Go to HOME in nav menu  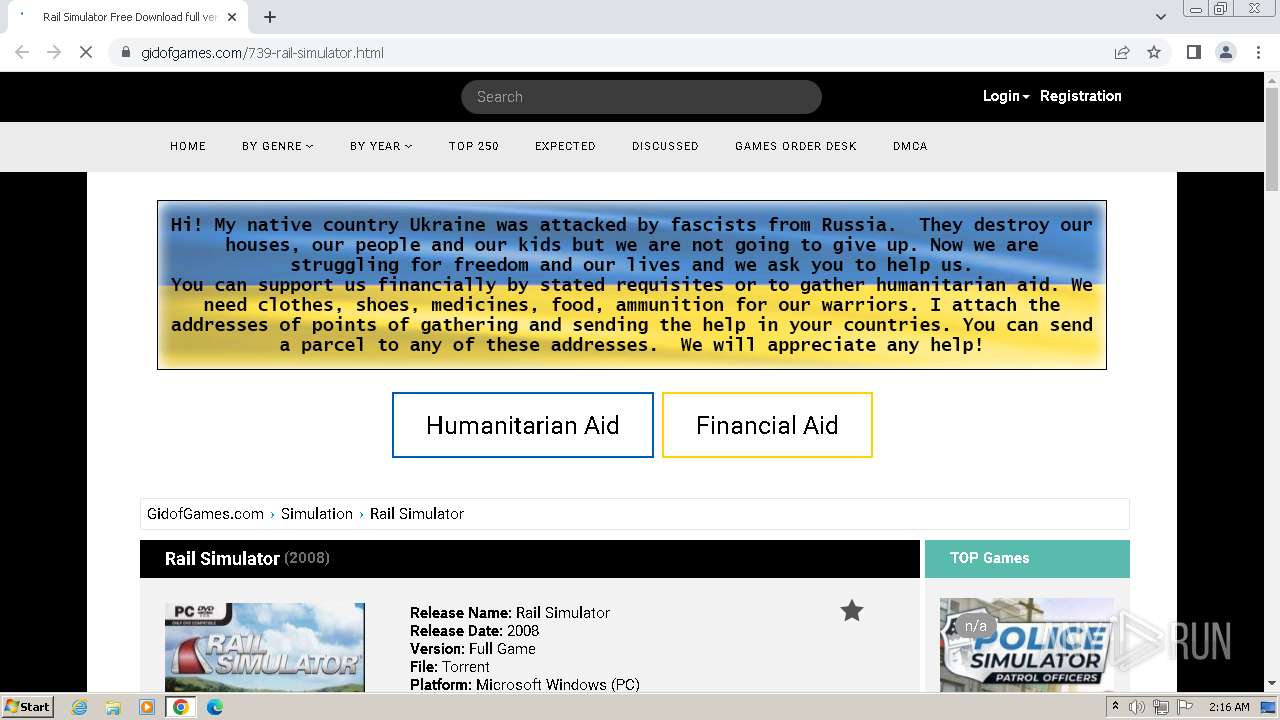(188, 146)
